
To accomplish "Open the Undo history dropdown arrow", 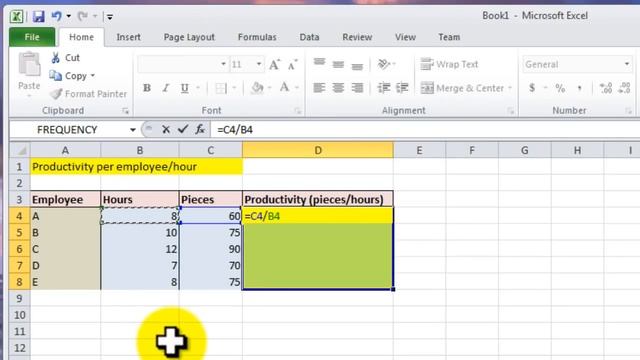I will [x=69, y=16].
